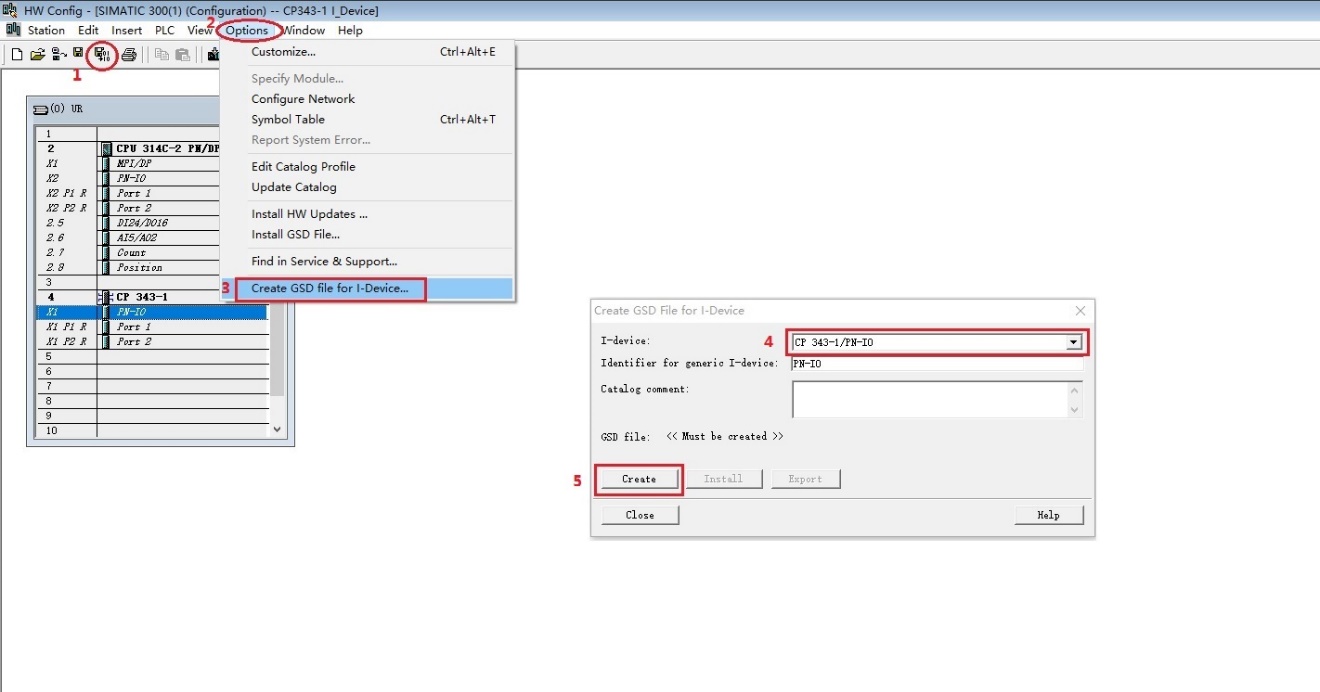This screenshot has height=692, width=1320.
Task: Select empty slot 10 in the rack
Action: click(152, 431)
